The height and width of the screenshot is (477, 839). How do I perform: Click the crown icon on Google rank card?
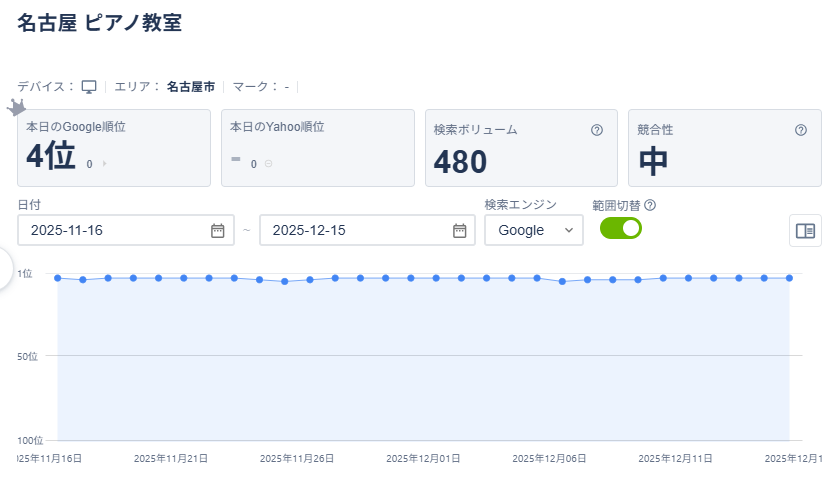[x=17, y=107]
